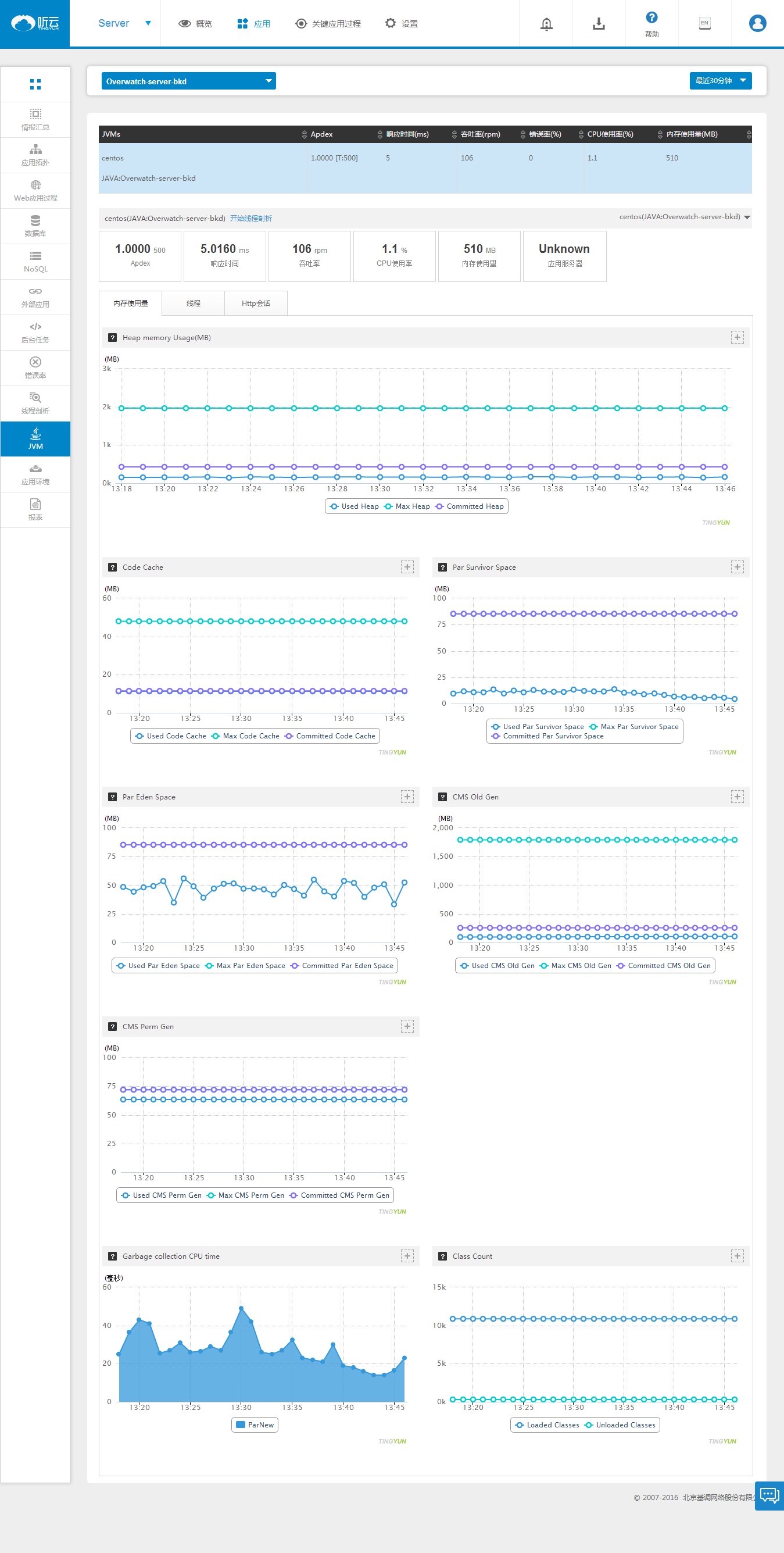This screenshot has height=1553, width=784.
Task: Hide Max Code Cache legend series
Action: coord(245,736)
